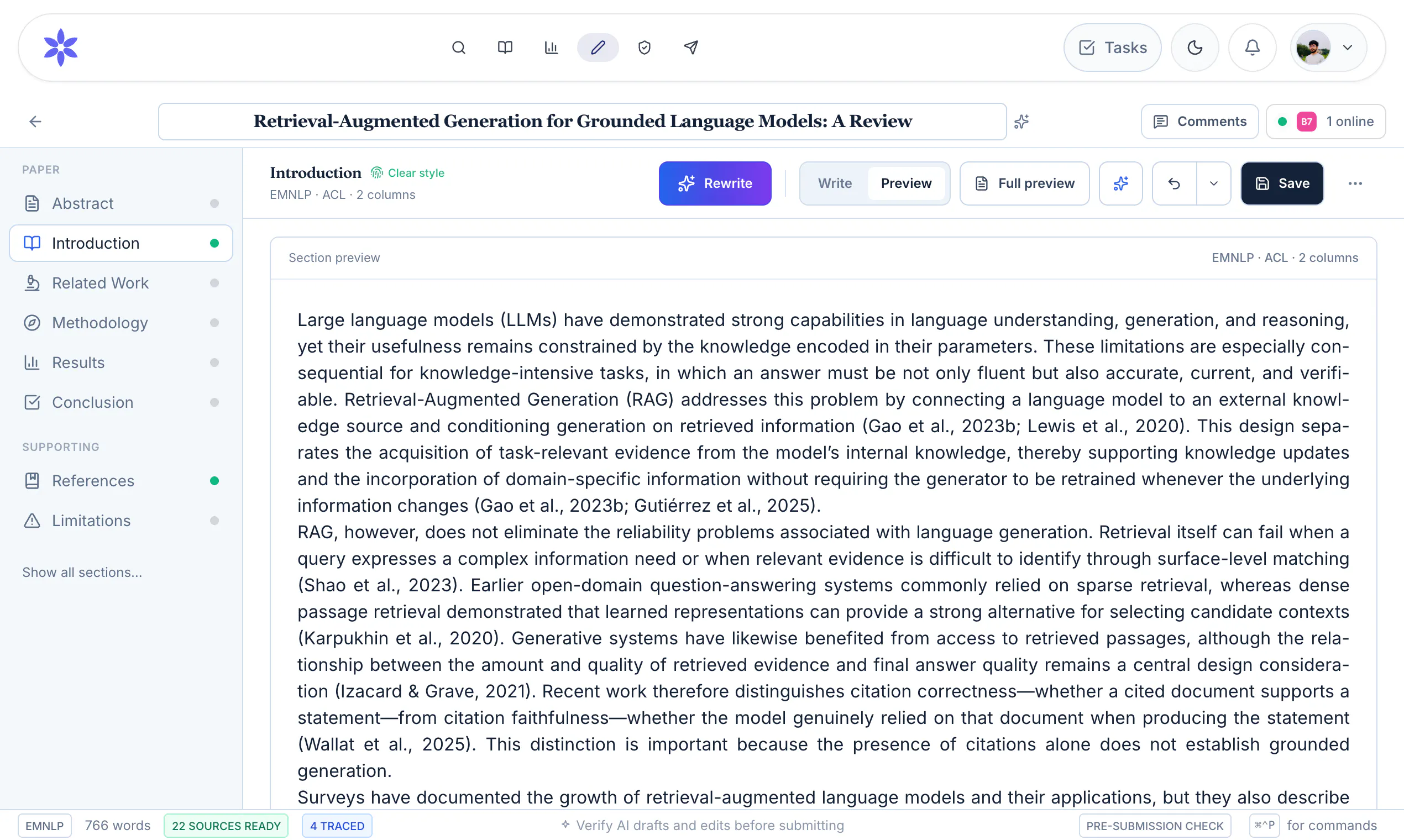Select the Introduction section in sidebar
The width and height of the screenshot is (1404, 840).
coord(121,243)
